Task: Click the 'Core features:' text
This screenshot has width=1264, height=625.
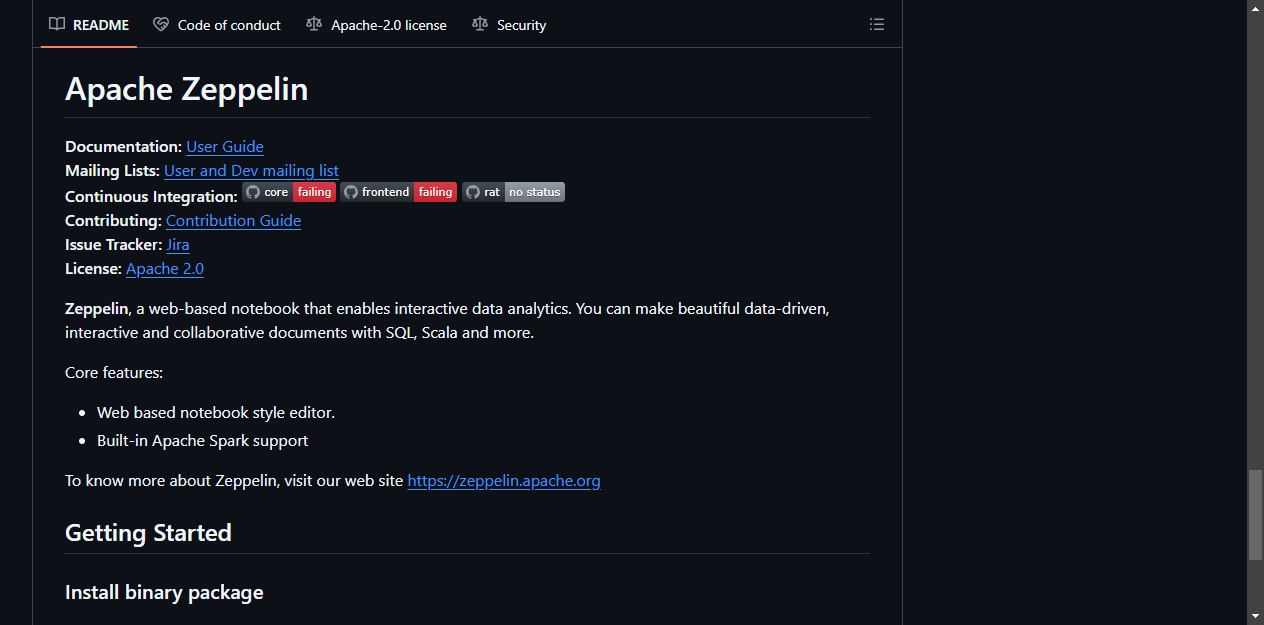Action: tap(114, 372)
